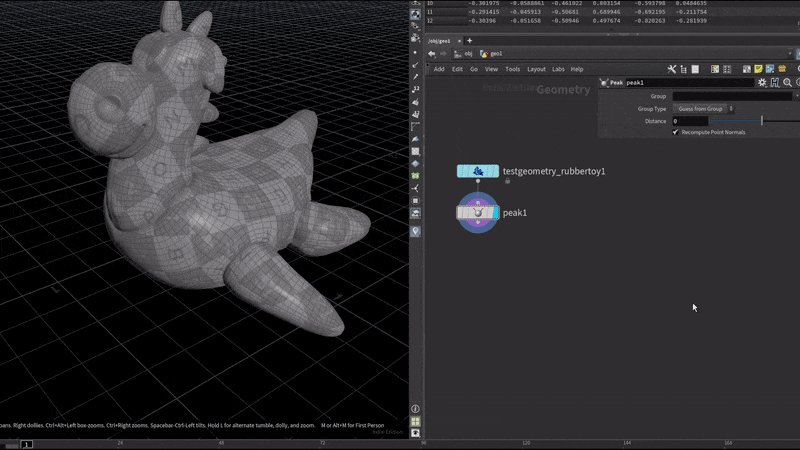Open the Tools menu
This screenshot has width=800, height=450.
(x=512, y=69)
